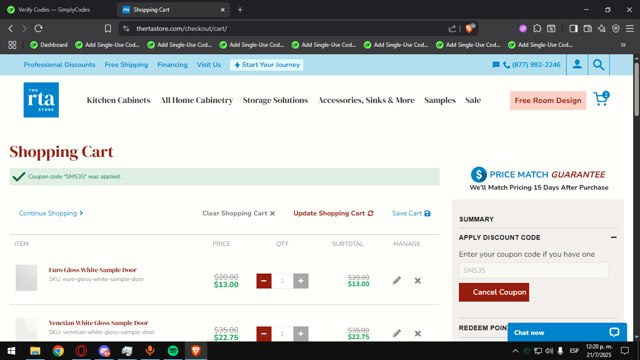Open Spotify from the taskbar
The width and height of the screenshot is (640, 360).
(x=173, y=351)
